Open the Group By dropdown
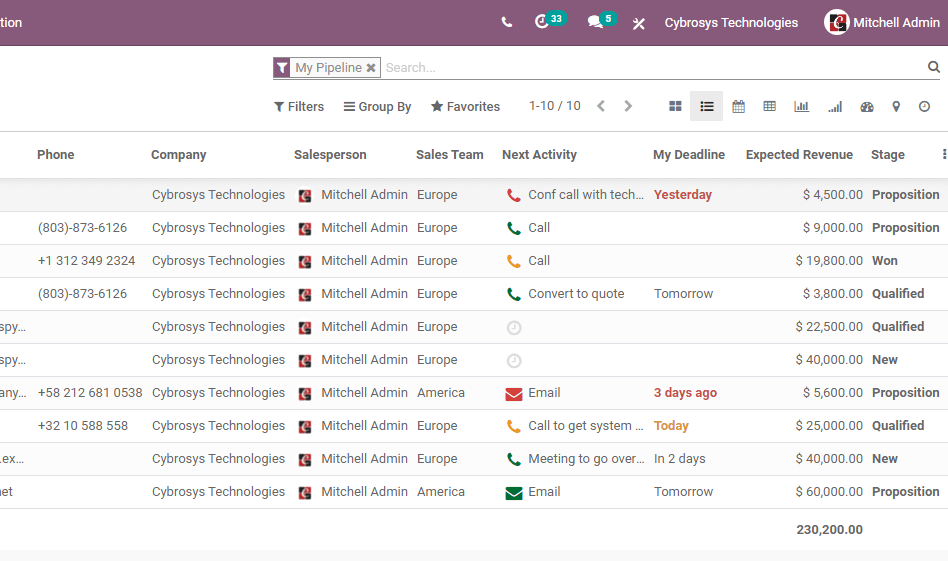 pyautogui.click(x=377, y=106)
